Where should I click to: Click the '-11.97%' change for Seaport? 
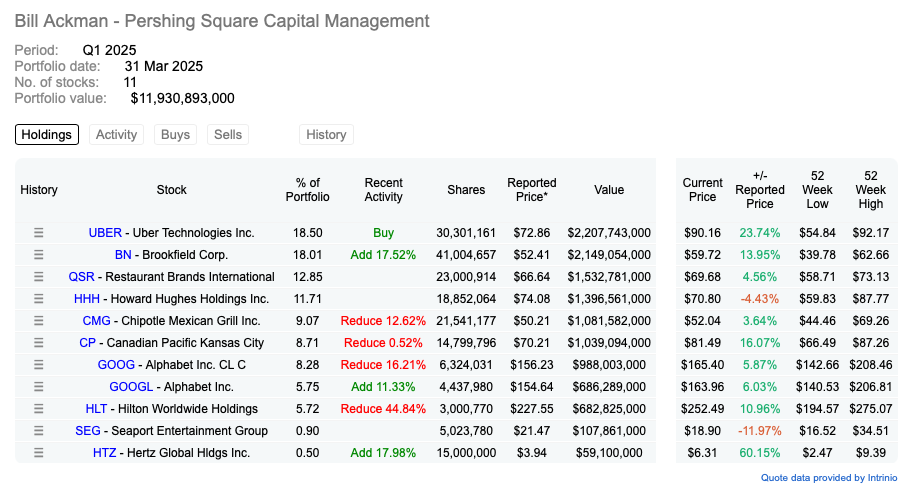pos(760,431)
